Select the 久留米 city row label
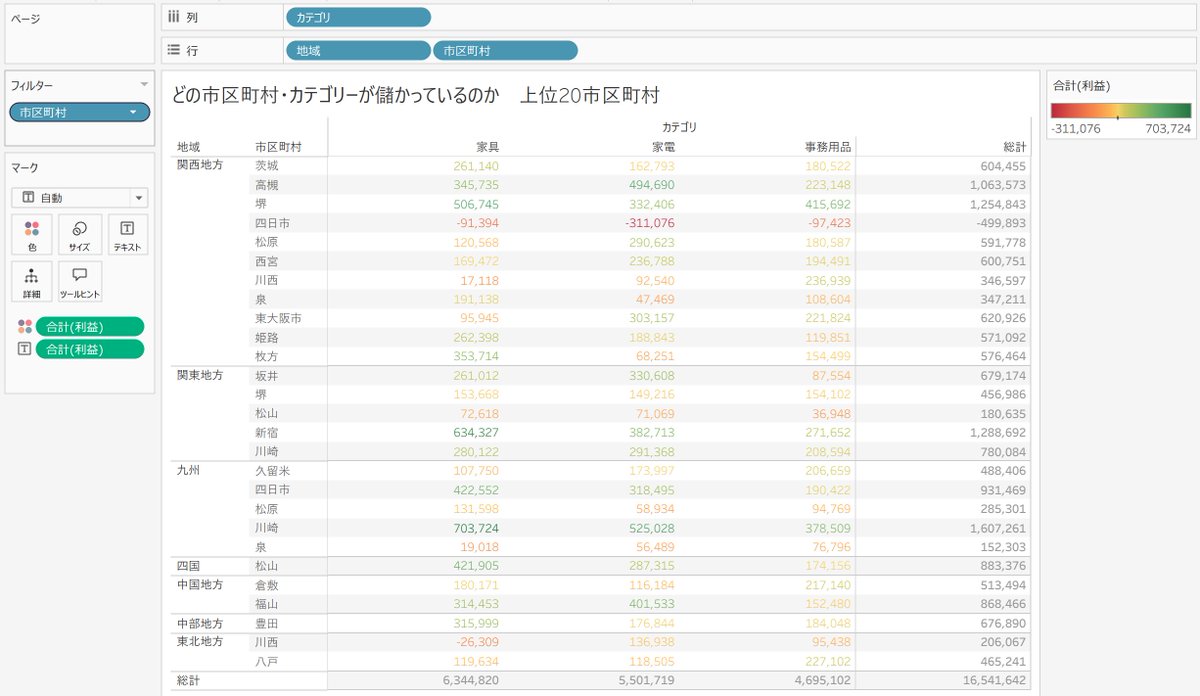The width and height of the screenshot is (1200, 696). point(272,471)
